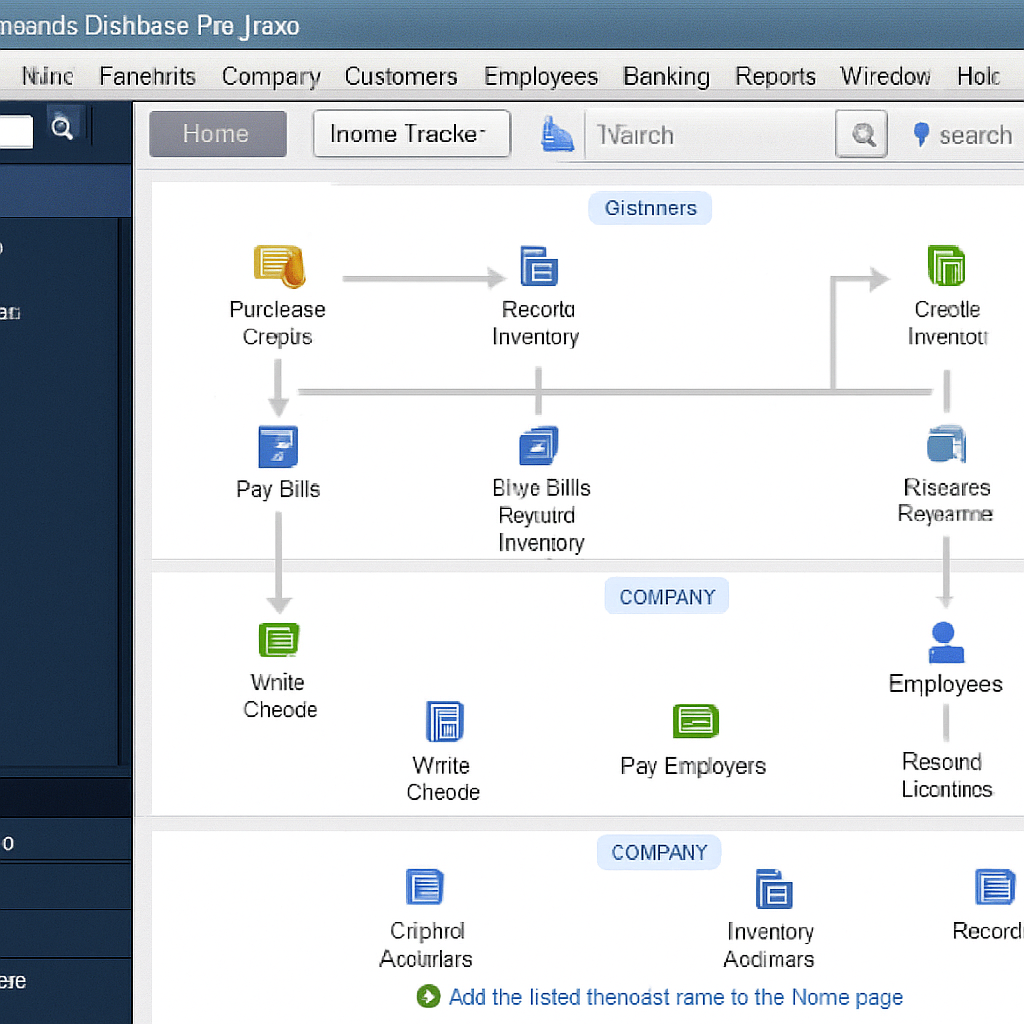Click the magnifier button beside search field
This screenshot has width=1024, height=1024.
point(861,134)
